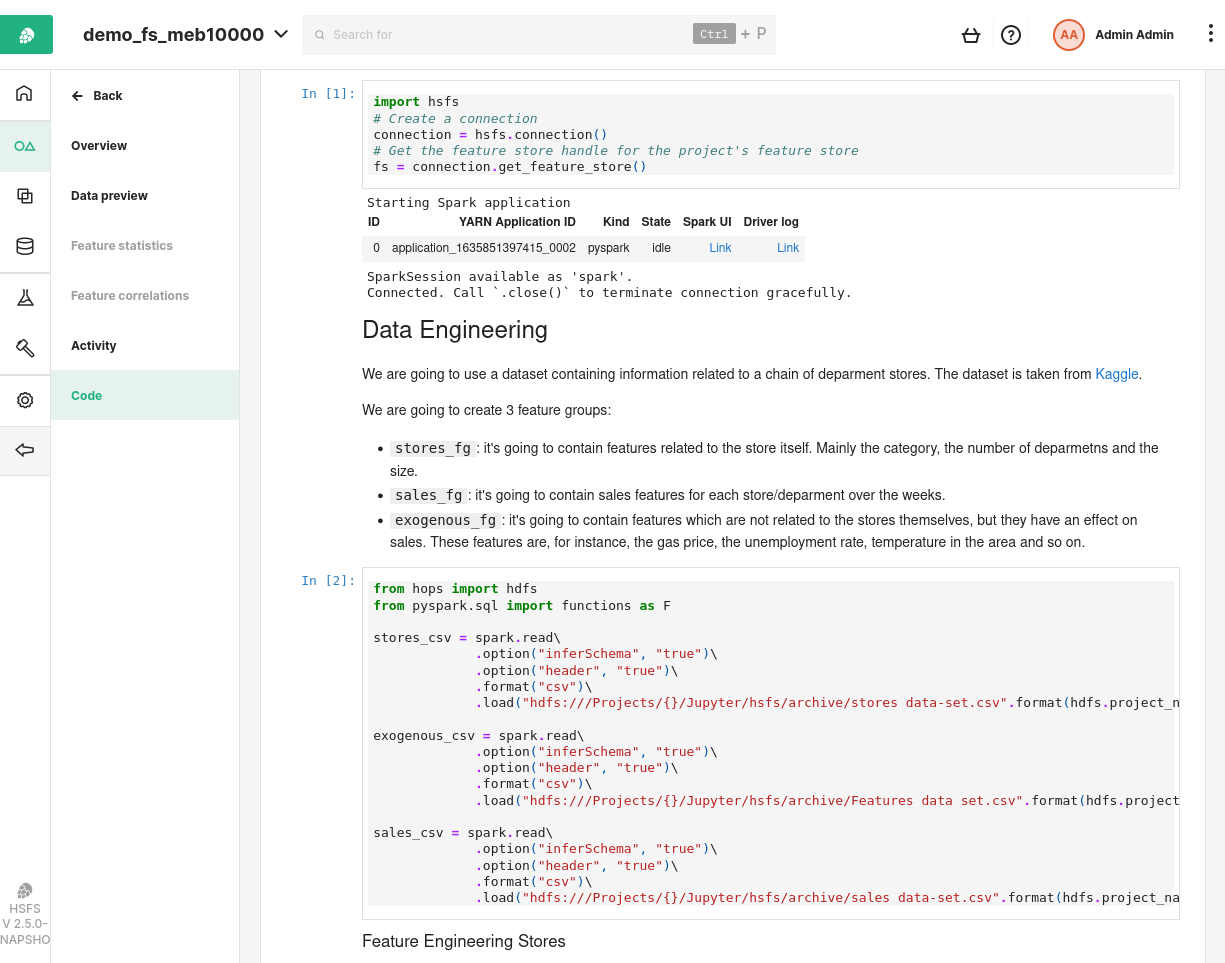The image size is (1225, 963).
Task: Click the Admin Admin profile avatar
Action: [1068, 34]
